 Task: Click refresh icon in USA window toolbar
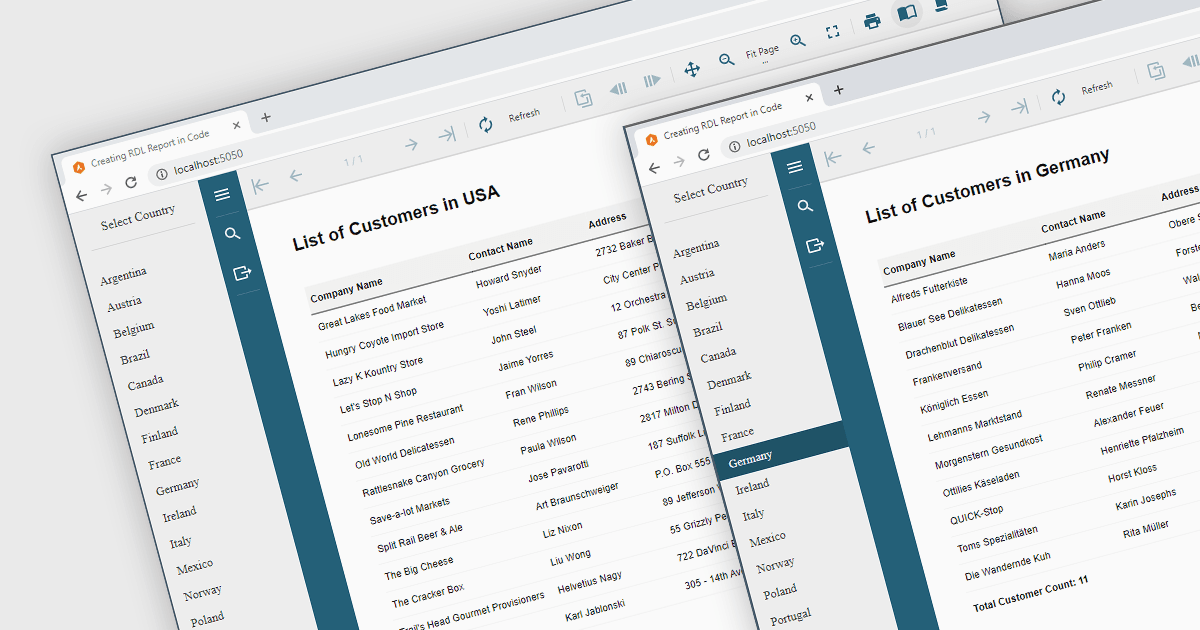click(x=486, y=124)
